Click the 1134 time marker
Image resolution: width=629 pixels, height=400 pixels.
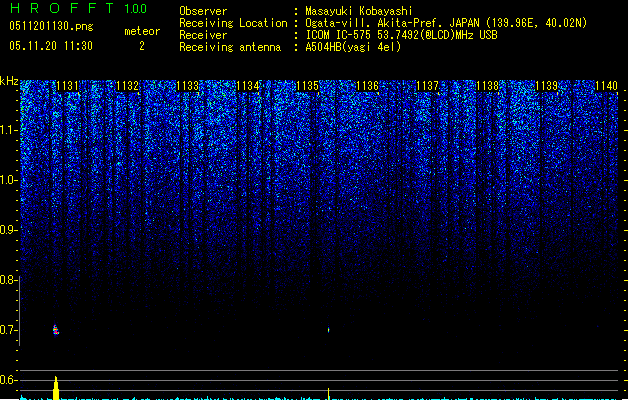tap(248, 86)
